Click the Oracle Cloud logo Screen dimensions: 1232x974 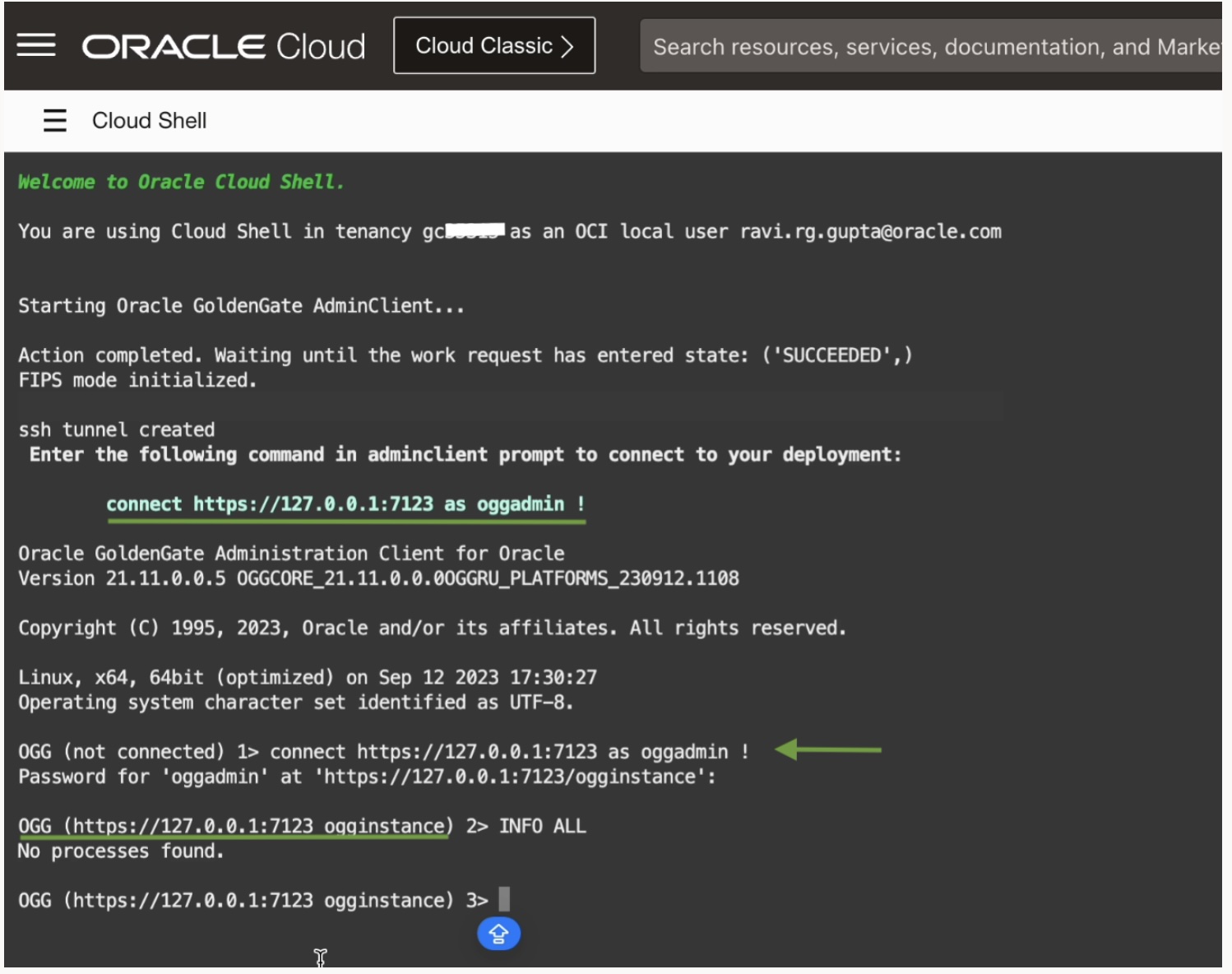point(224,46)
